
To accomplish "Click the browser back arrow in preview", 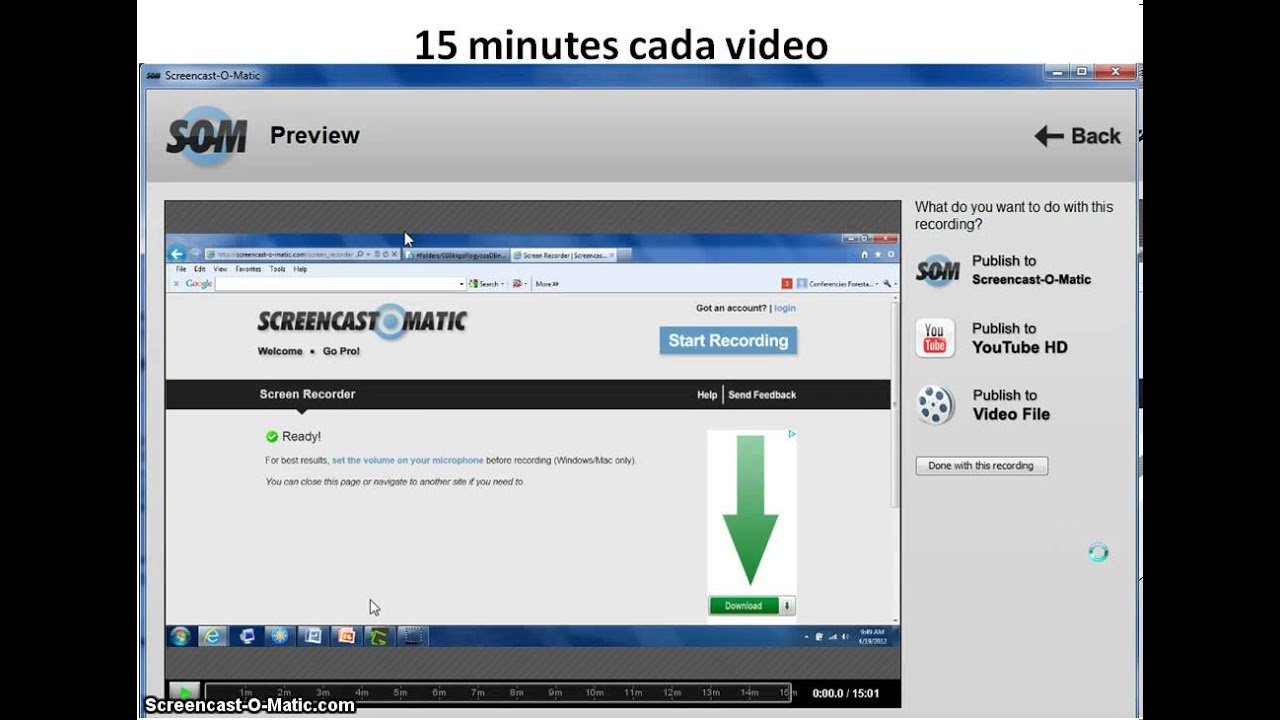I will [177, 254].
